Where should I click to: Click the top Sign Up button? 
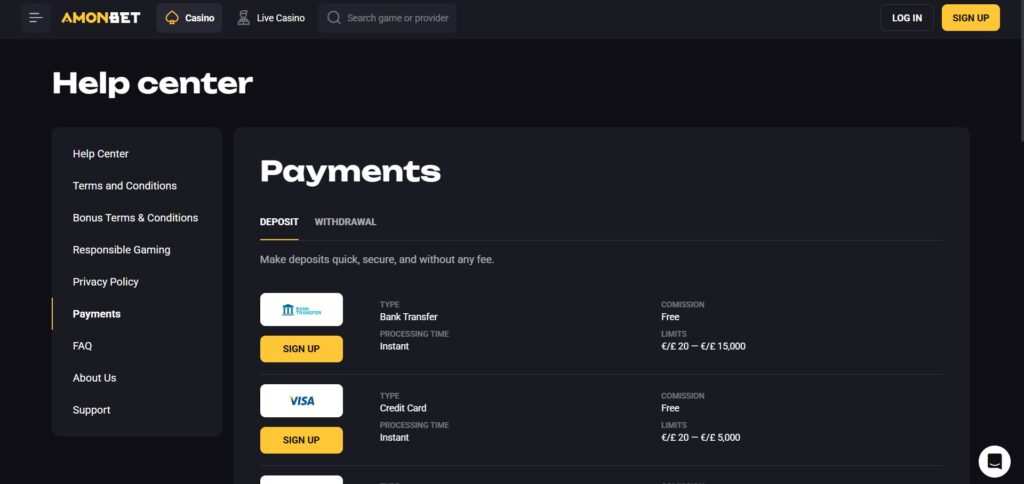pyautogui.click(x=970, y=18)
